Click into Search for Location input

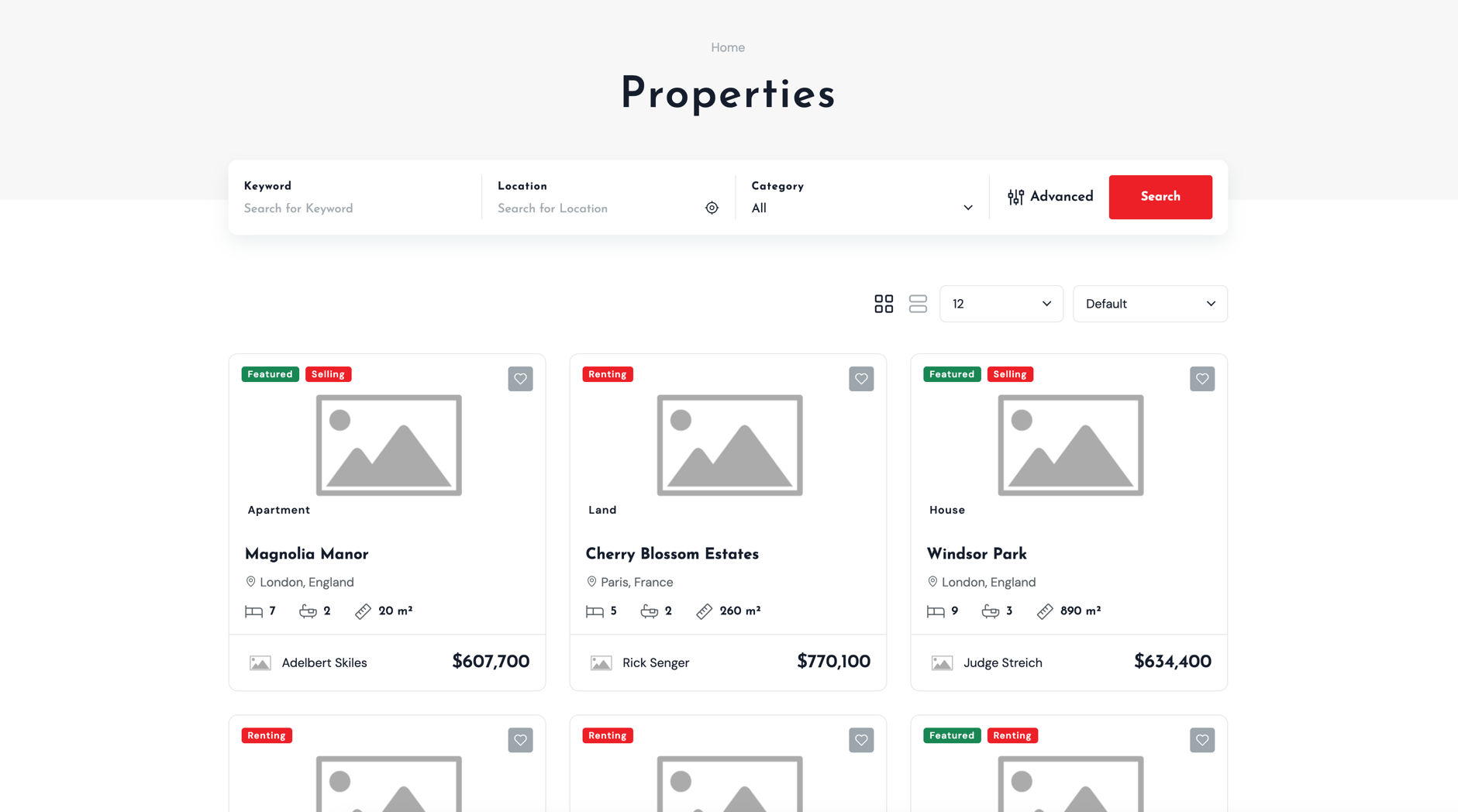[597, 208]
